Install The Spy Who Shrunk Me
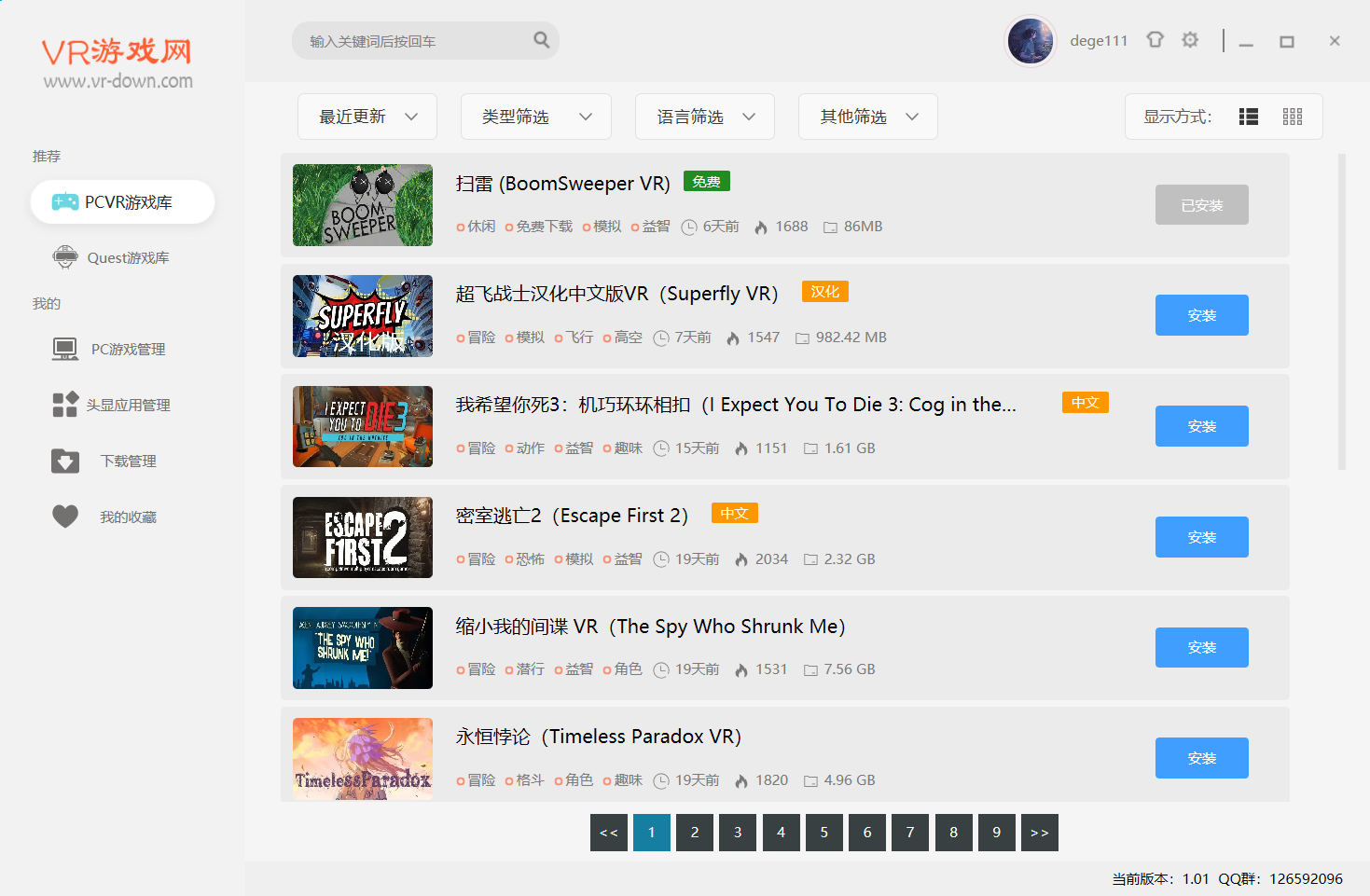The image size is (1370, 896). 1202,647
